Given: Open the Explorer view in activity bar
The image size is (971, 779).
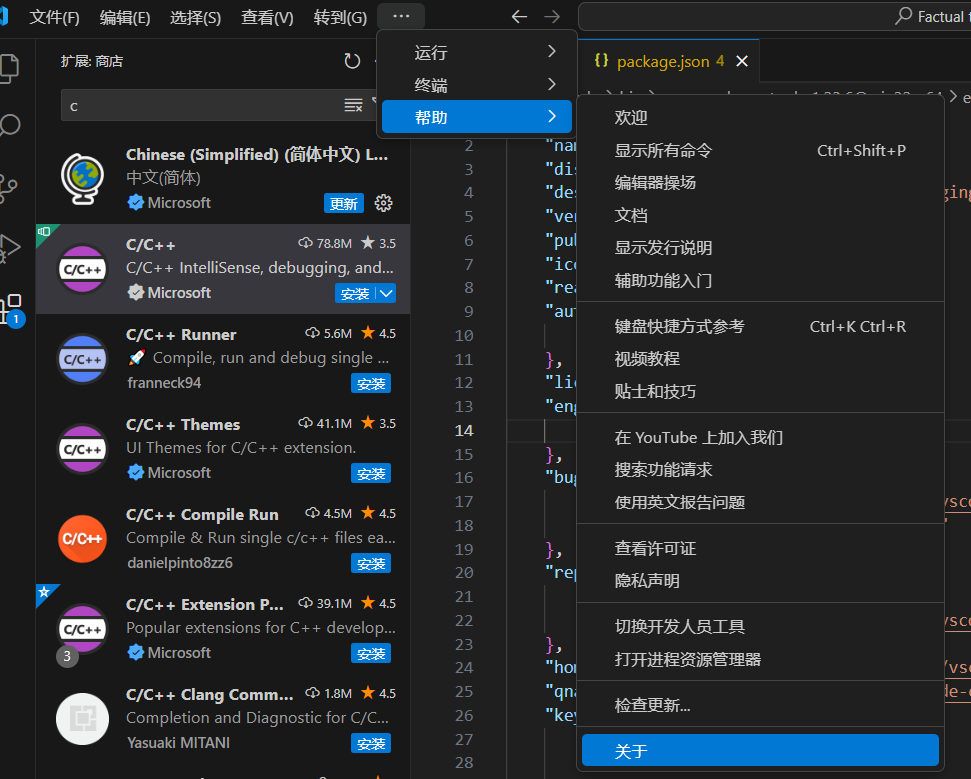Looking at the screenshot, I should pyautogui.click(x=10, y=69).
